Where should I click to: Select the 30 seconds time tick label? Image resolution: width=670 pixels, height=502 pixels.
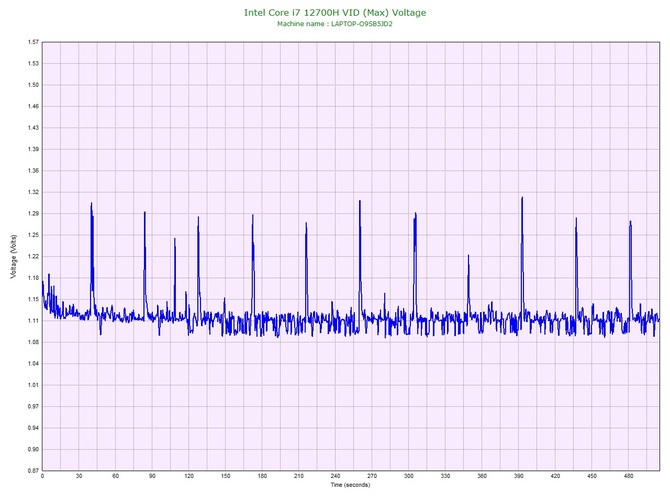coord(79,476)
